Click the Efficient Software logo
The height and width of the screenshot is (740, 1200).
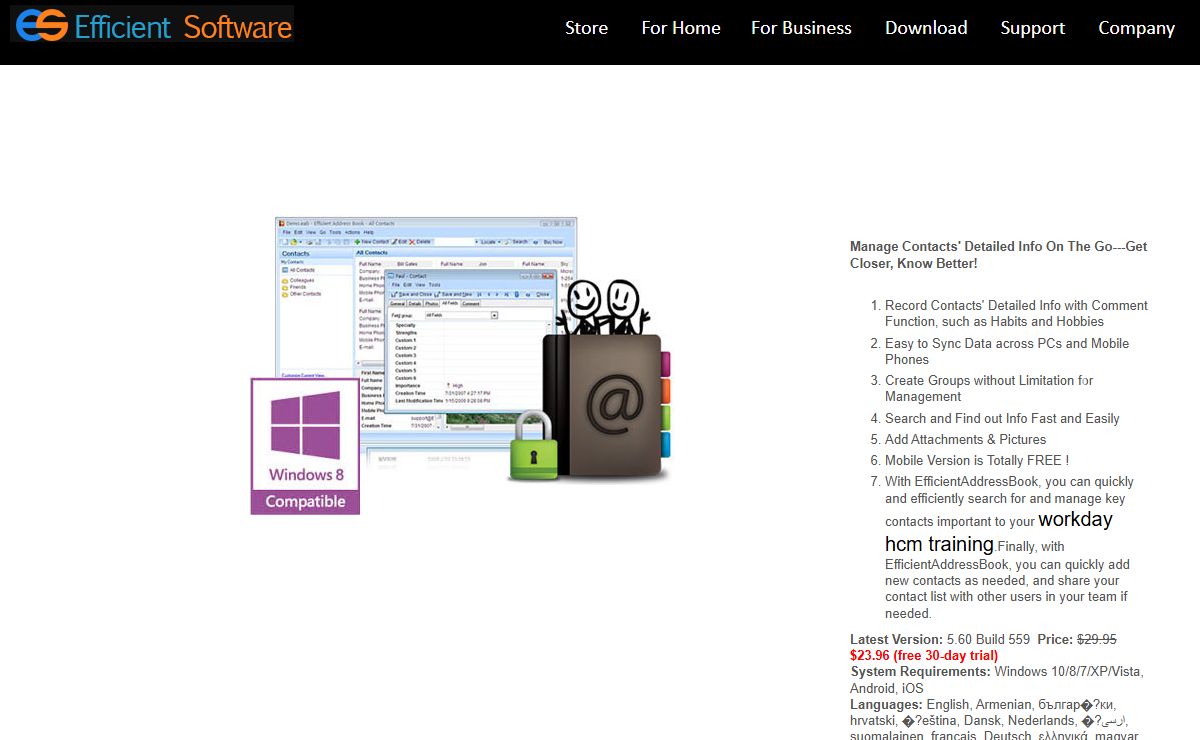152,25
